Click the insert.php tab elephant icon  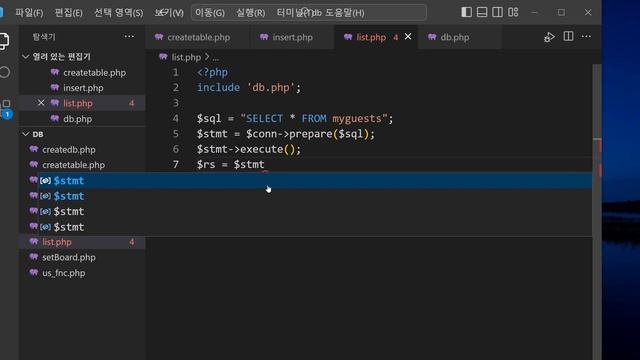click(264, 37)
